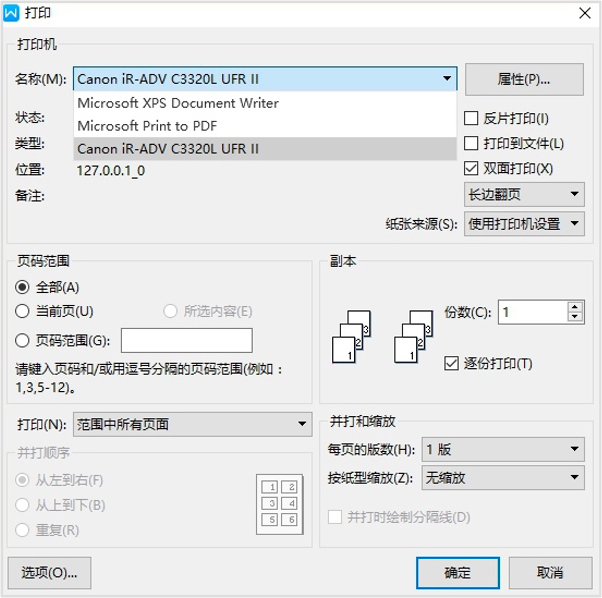Click the page range text box

(x=187, y=340)
